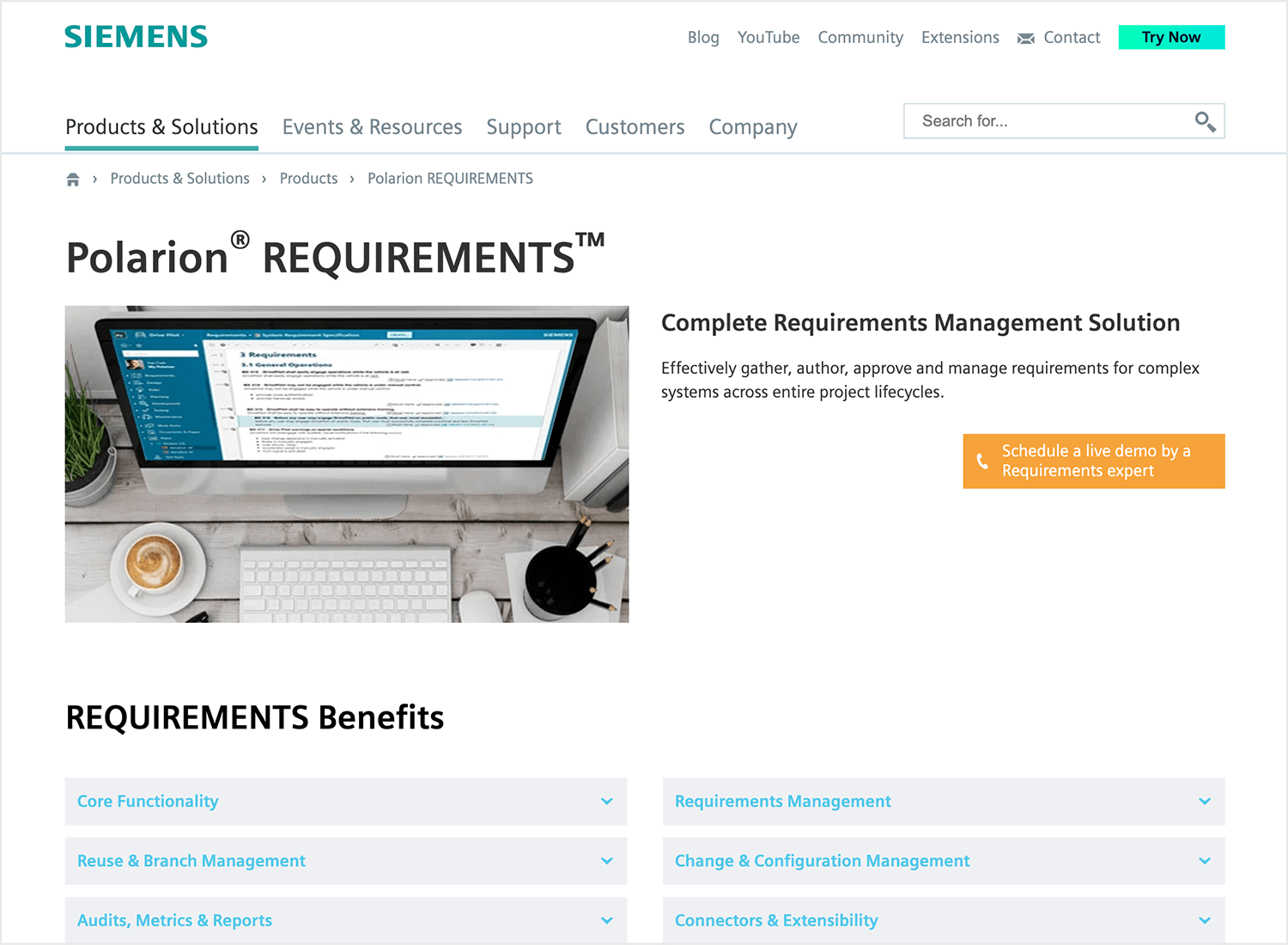Click the Reuse & Branch Management text
1288x945 pixels.
(191, 861)
